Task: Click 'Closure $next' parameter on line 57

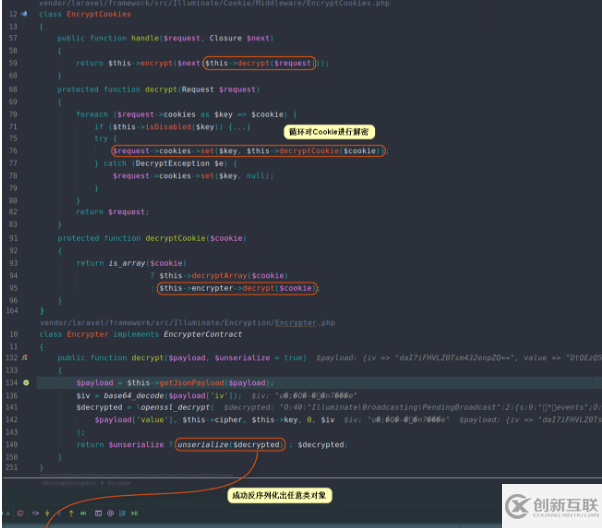Action: 239,38
